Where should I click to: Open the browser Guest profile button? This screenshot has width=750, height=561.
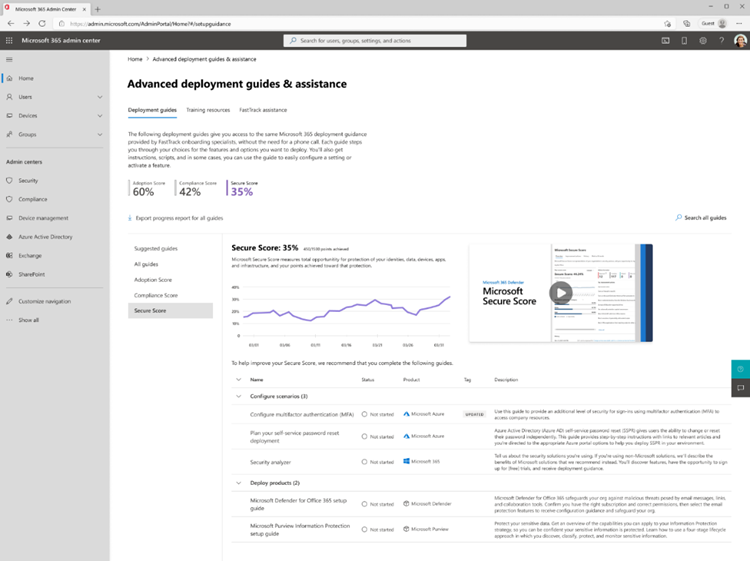coord(714,23)
